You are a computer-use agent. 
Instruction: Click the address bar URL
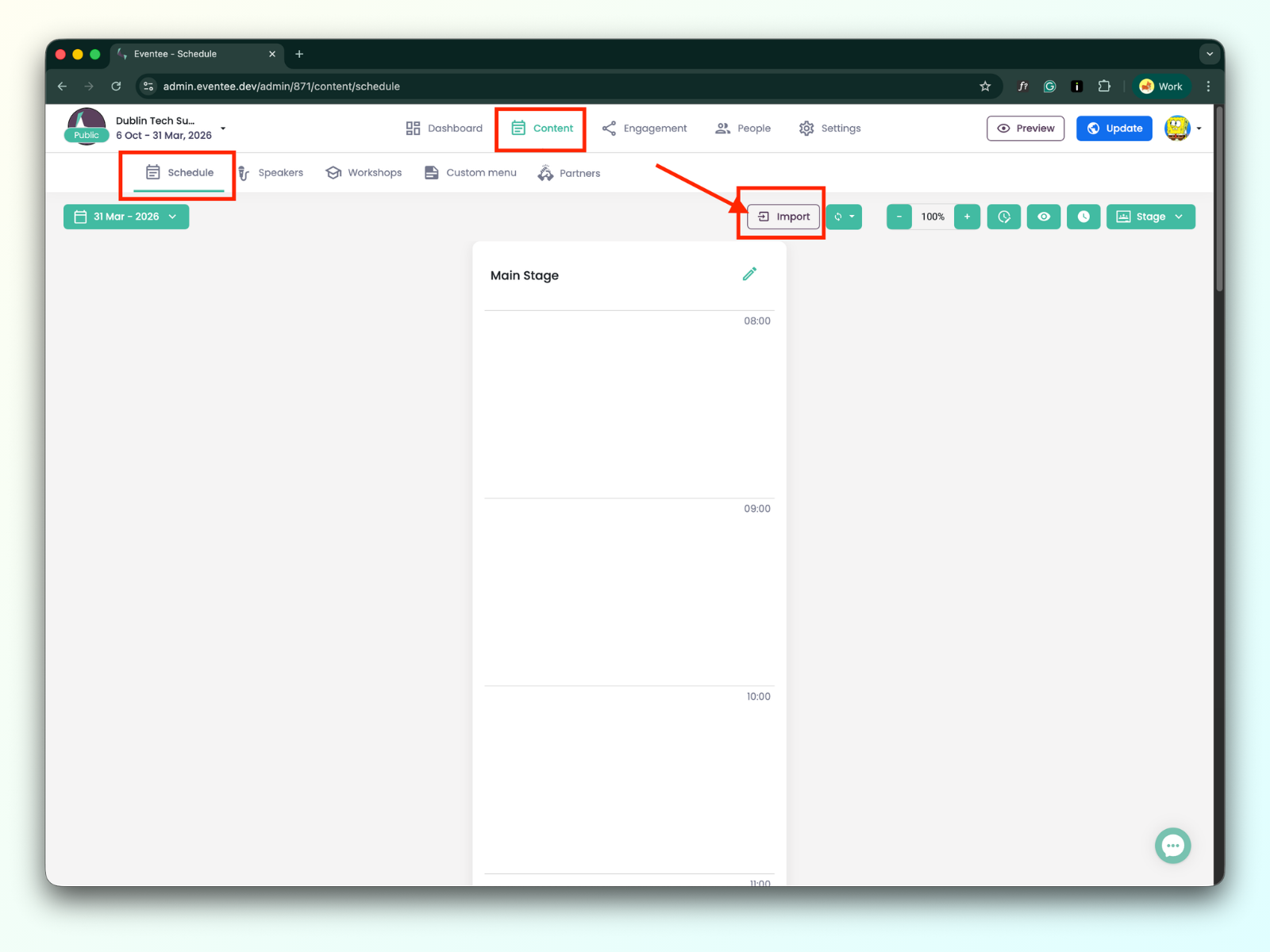coord(282,86)
